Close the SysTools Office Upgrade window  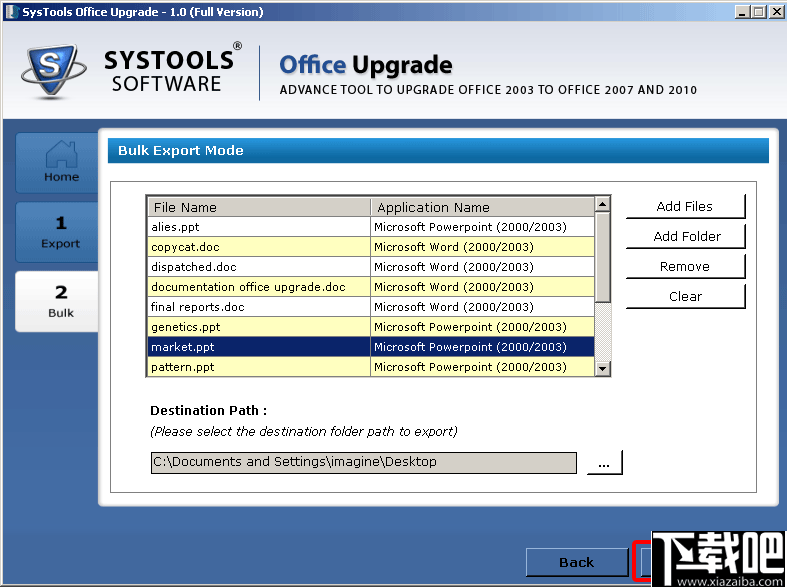pos(776,12)
